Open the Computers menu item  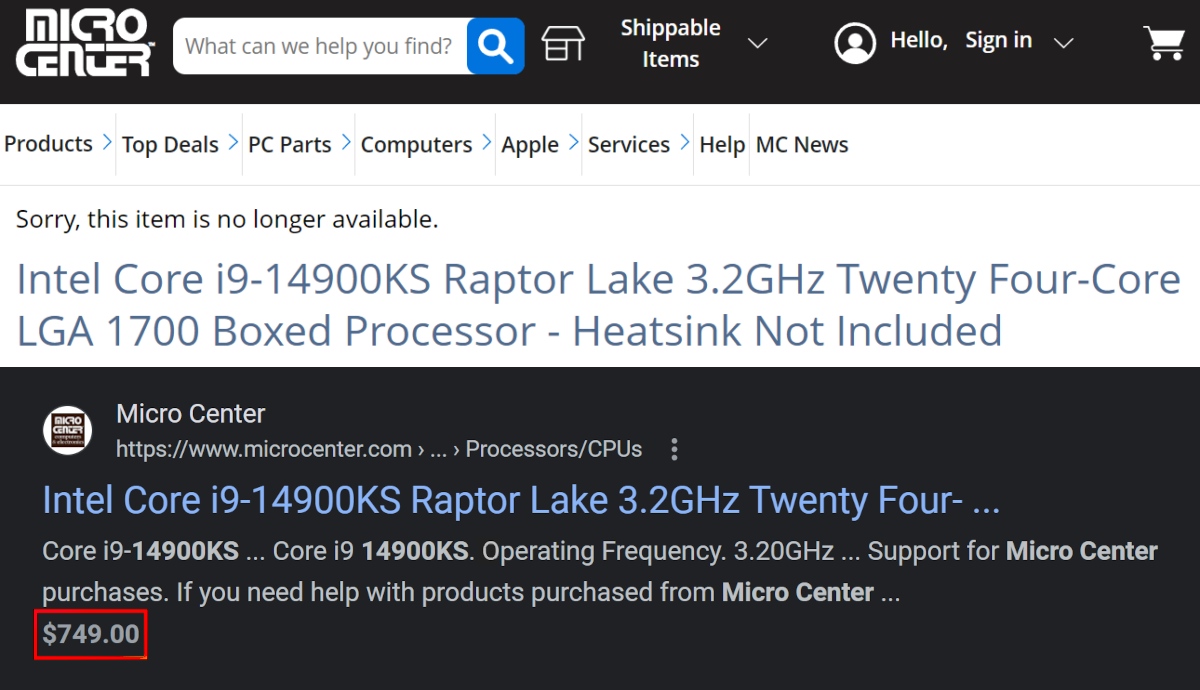417,145
